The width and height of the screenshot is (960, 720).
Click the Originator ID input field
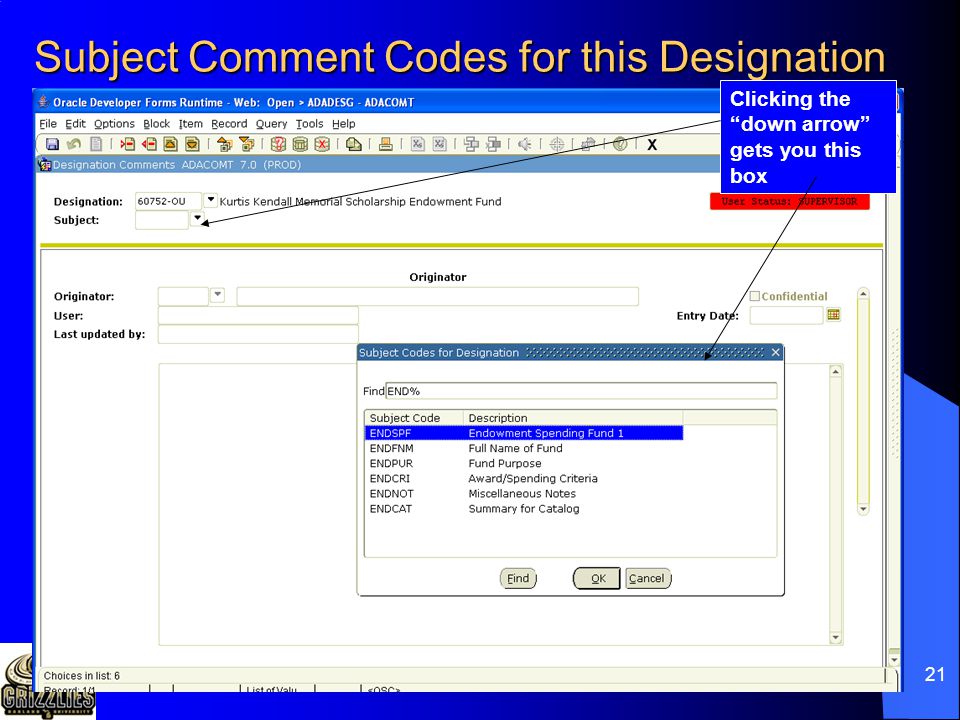click(x=183, y=296)
